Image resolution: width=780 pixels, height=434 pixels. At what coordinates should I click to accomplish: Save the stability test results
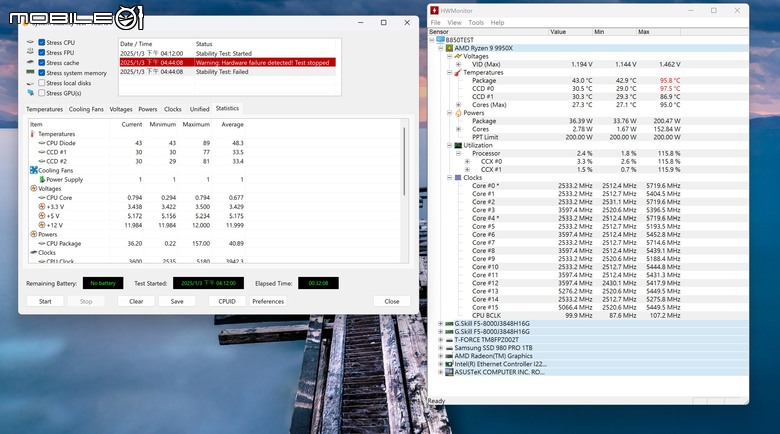(177, 301)
